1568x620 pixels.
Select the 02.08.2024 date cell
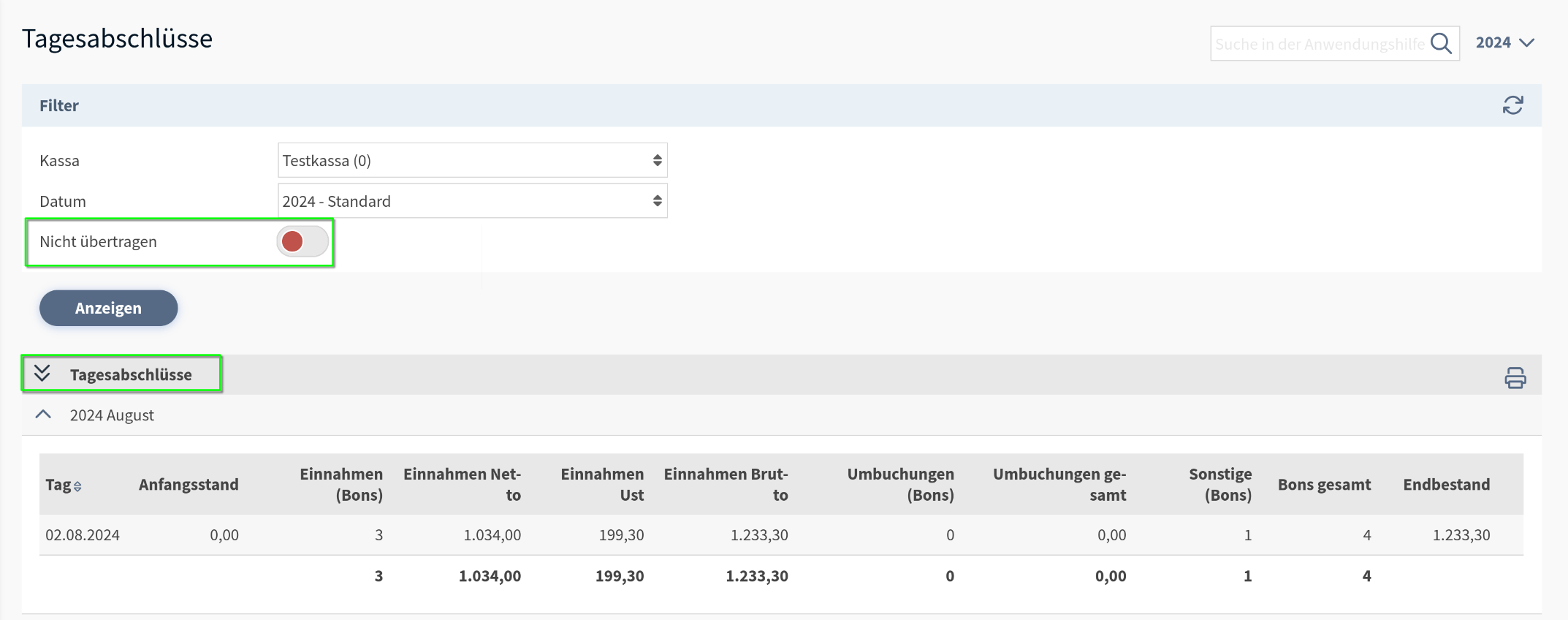[x=83, y=535]
